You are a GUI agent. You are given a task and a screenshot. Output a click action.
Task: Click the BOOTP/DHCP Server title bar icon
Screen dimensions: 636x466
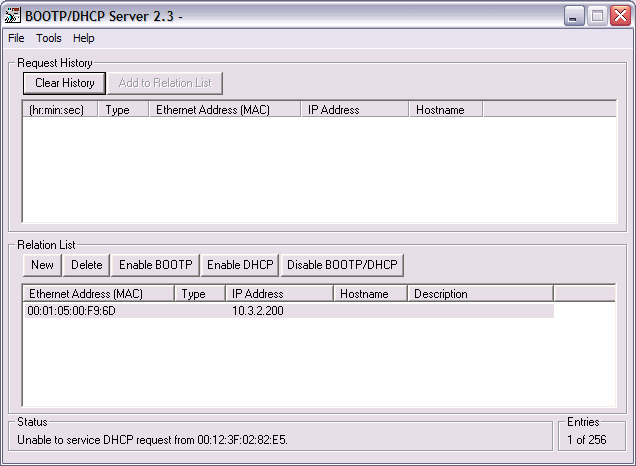(12, 15)
